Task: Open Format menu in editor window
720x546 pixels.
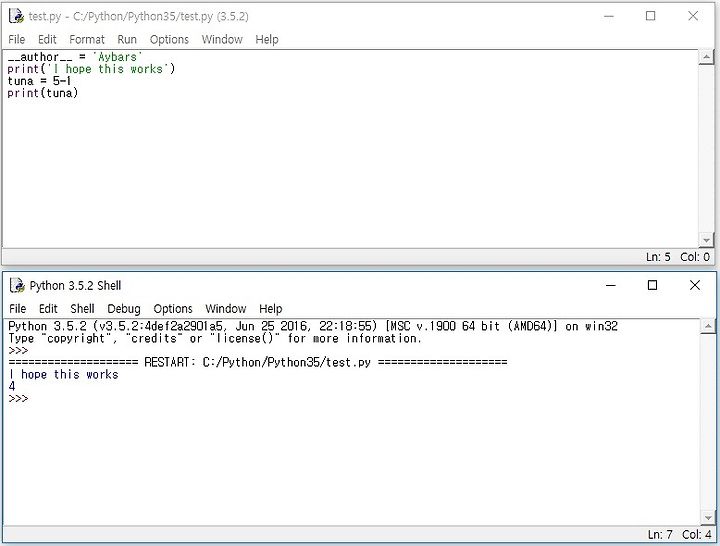Action: pyautogui.click(x=87, y=39)
